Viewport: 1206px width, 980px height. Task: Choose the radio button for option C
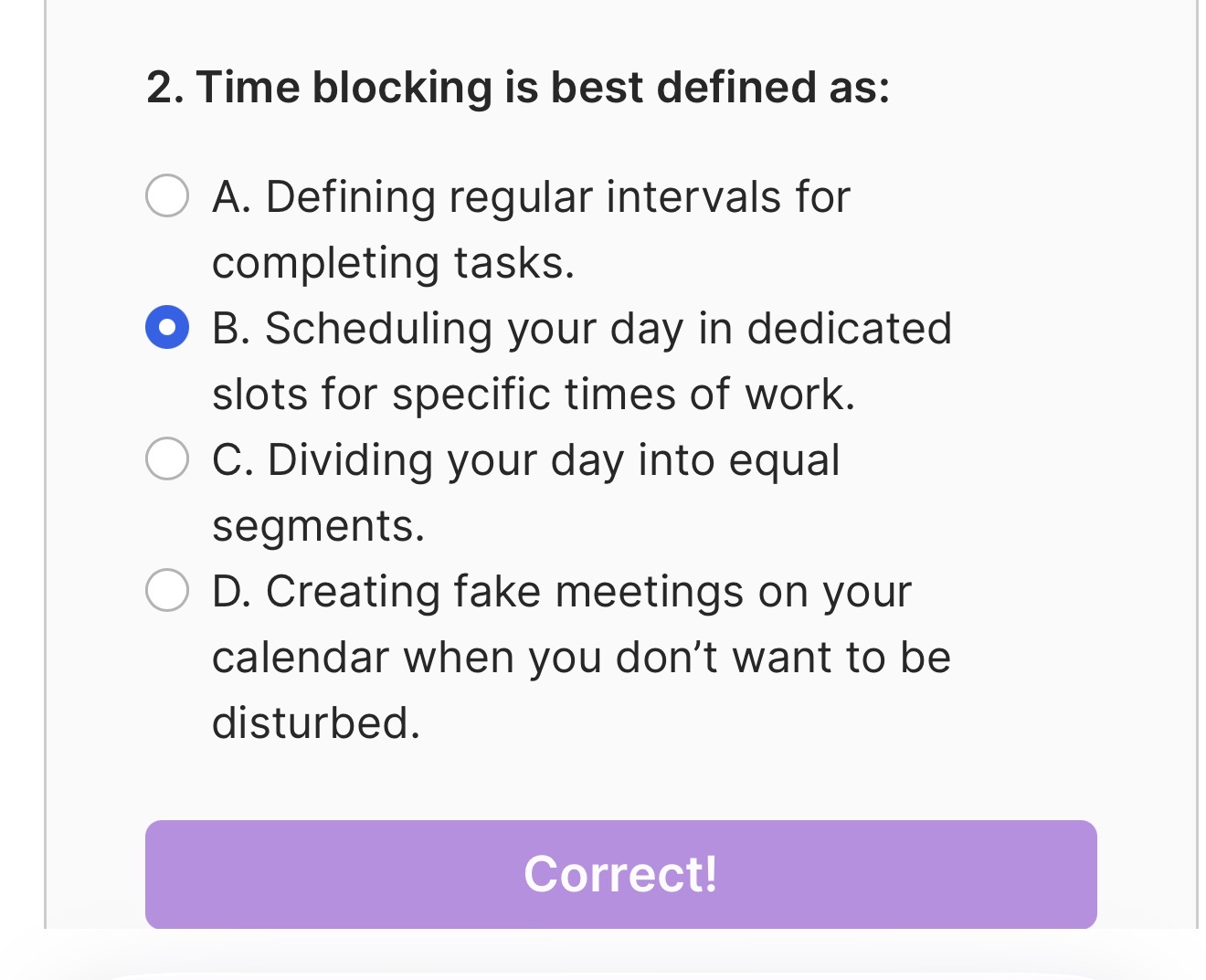point(167,458)
